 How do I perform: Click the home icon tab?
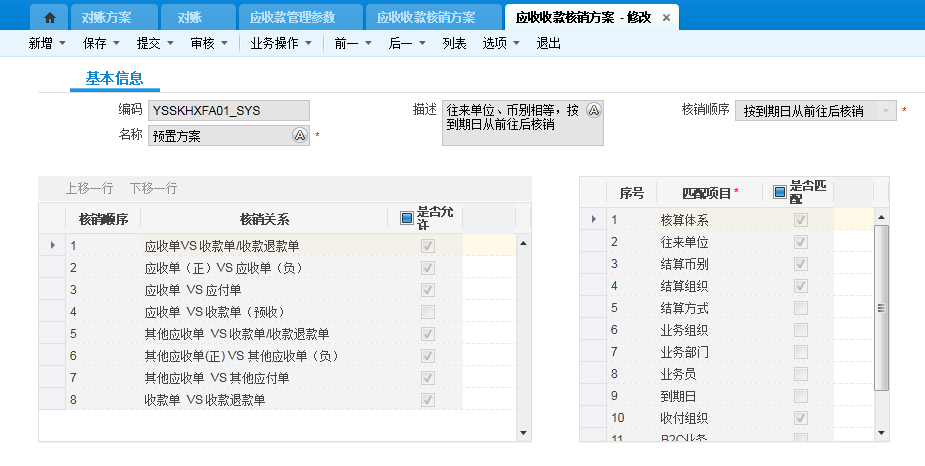click(50, 17)
